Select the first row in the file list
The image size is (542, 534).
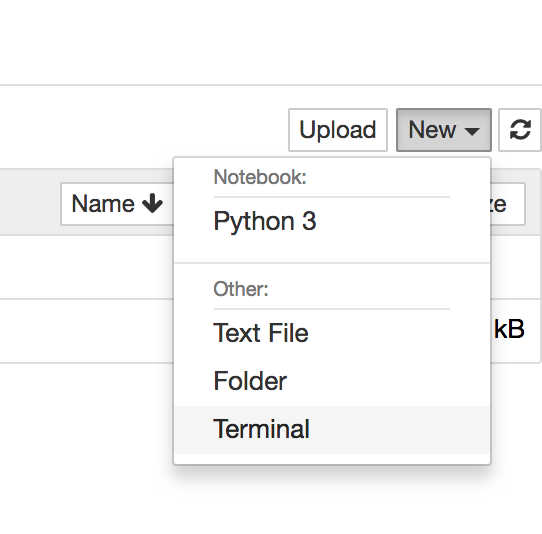[86, 267]
